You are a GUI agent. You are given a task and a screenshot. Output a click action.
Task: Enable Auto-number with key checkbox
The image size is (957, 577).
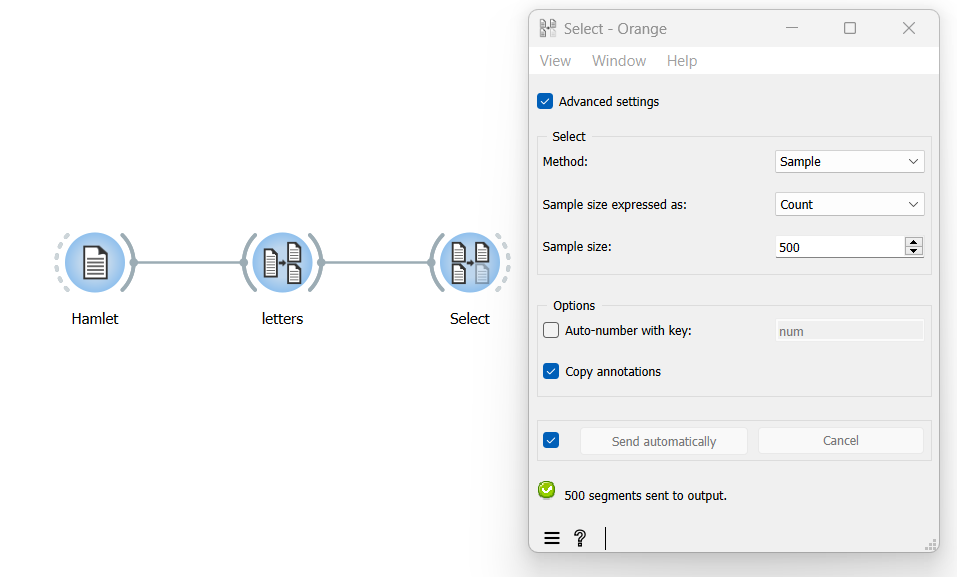551,330
